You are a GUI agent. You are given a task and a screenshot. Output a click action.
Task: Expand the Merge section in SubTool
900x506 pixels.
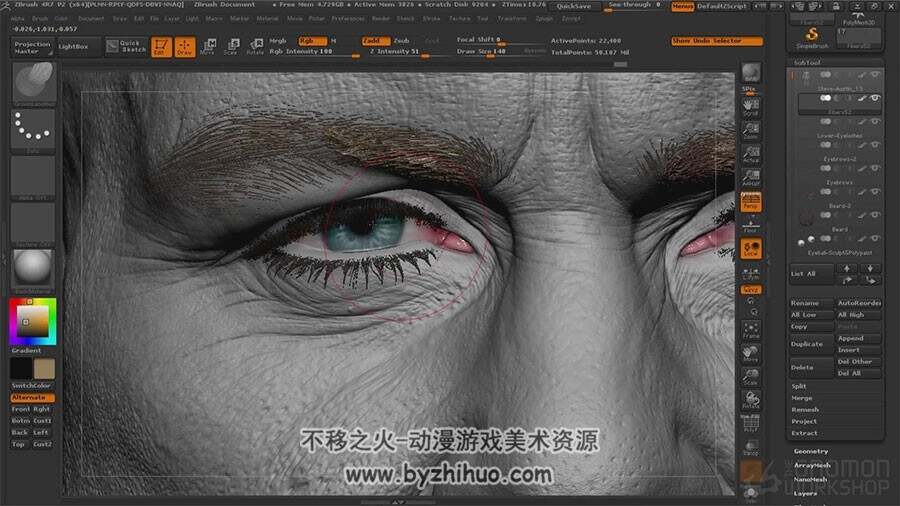coord(802,398)
